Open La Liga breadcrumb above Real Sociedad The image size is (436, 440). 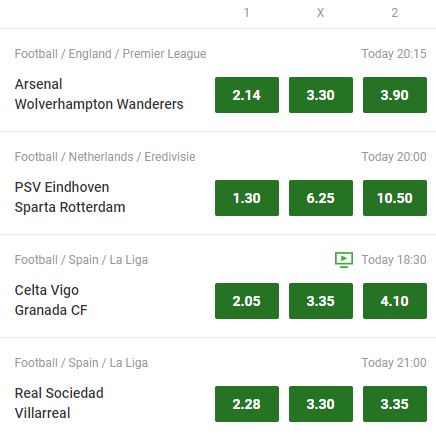pos(81,363)
